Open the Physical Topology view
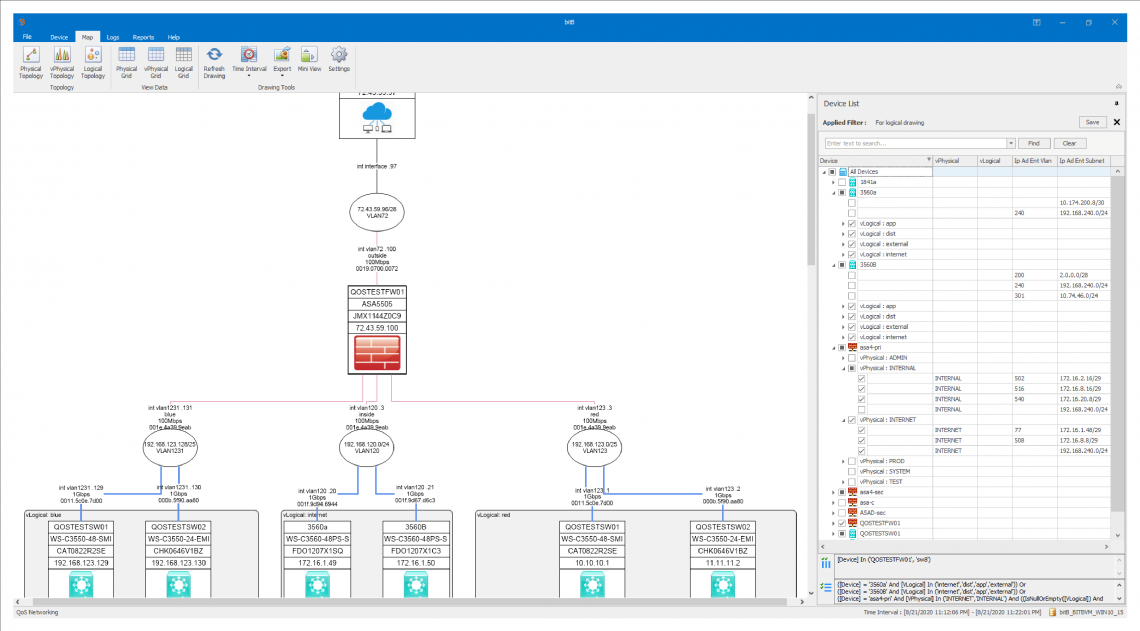Screen dimensions: 1140x631 click(31, 63)
